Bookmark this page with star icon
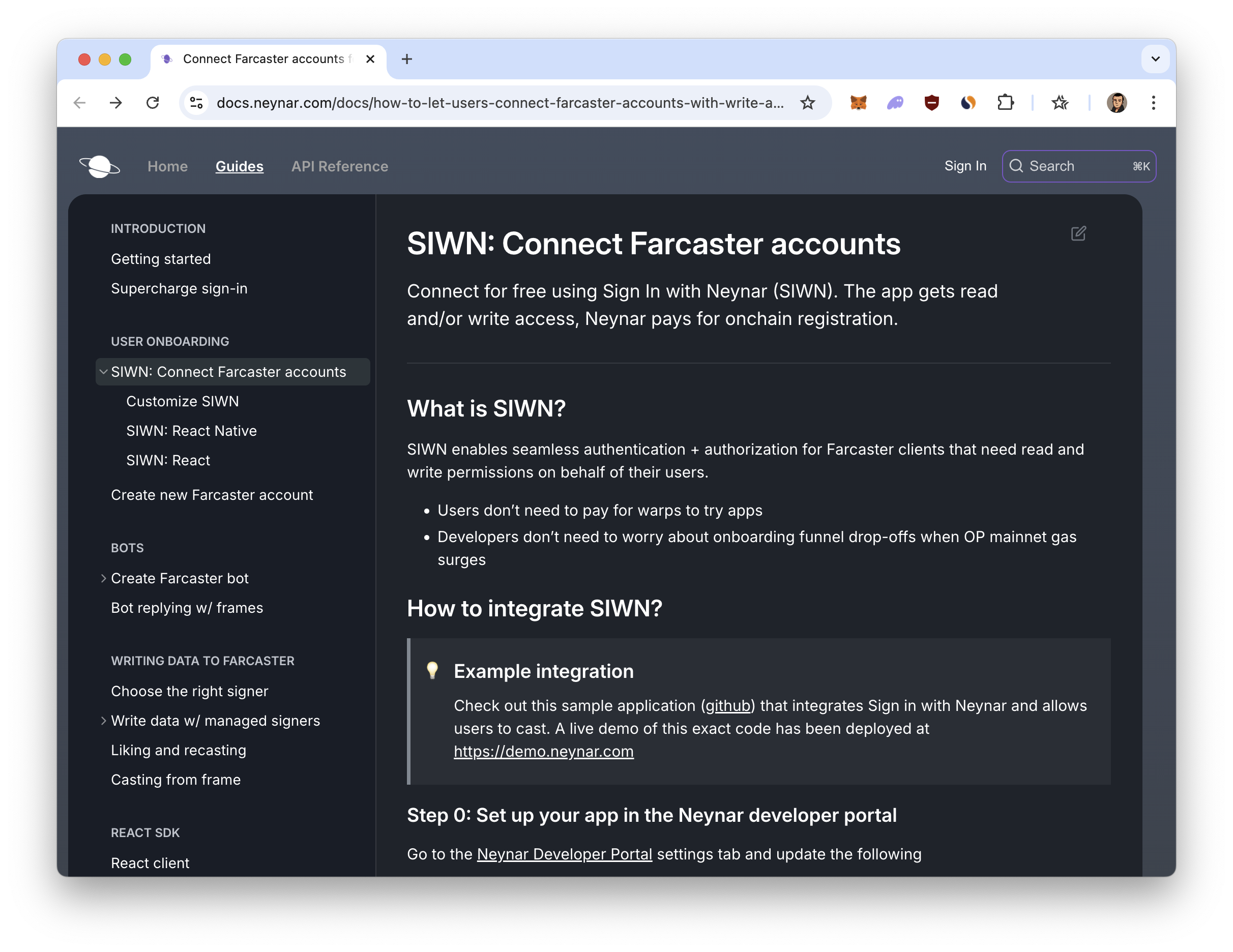This screenshot has width=1233, height=952. 808,103
